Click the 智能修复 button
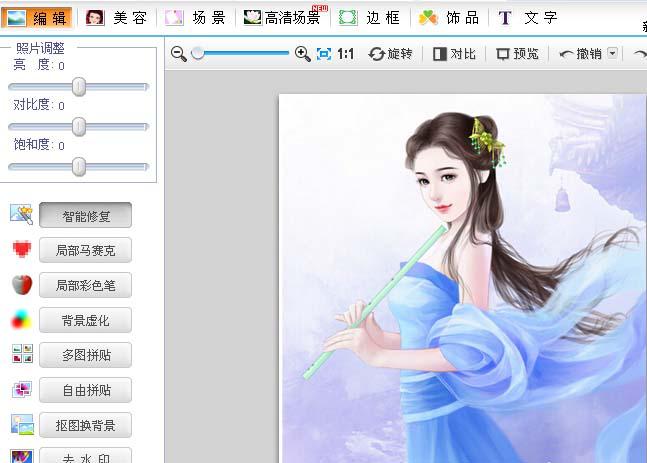 click(85, 215)
